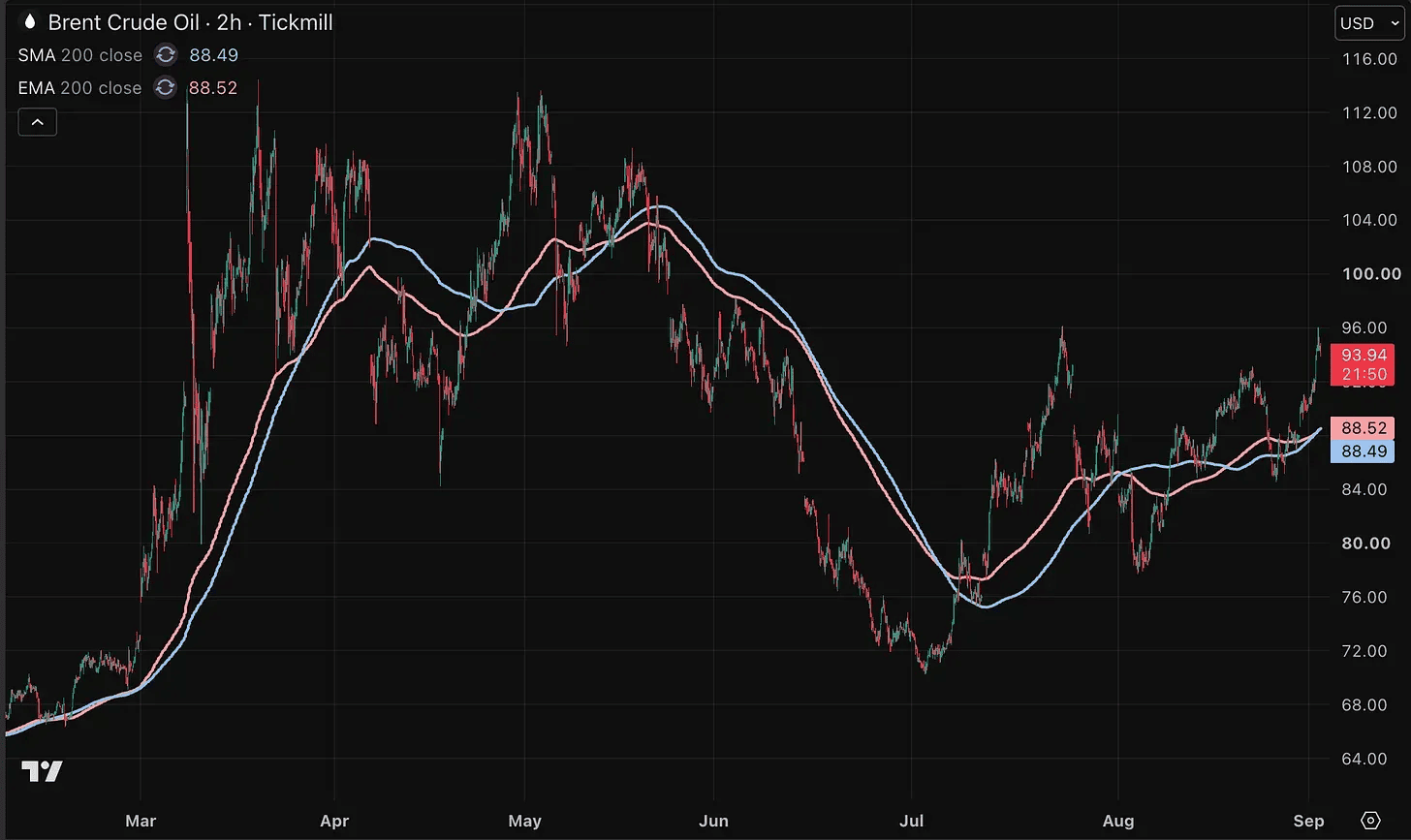Click the Jun label on the time axis
This screenshot has height=840, width=1411.
713,821
